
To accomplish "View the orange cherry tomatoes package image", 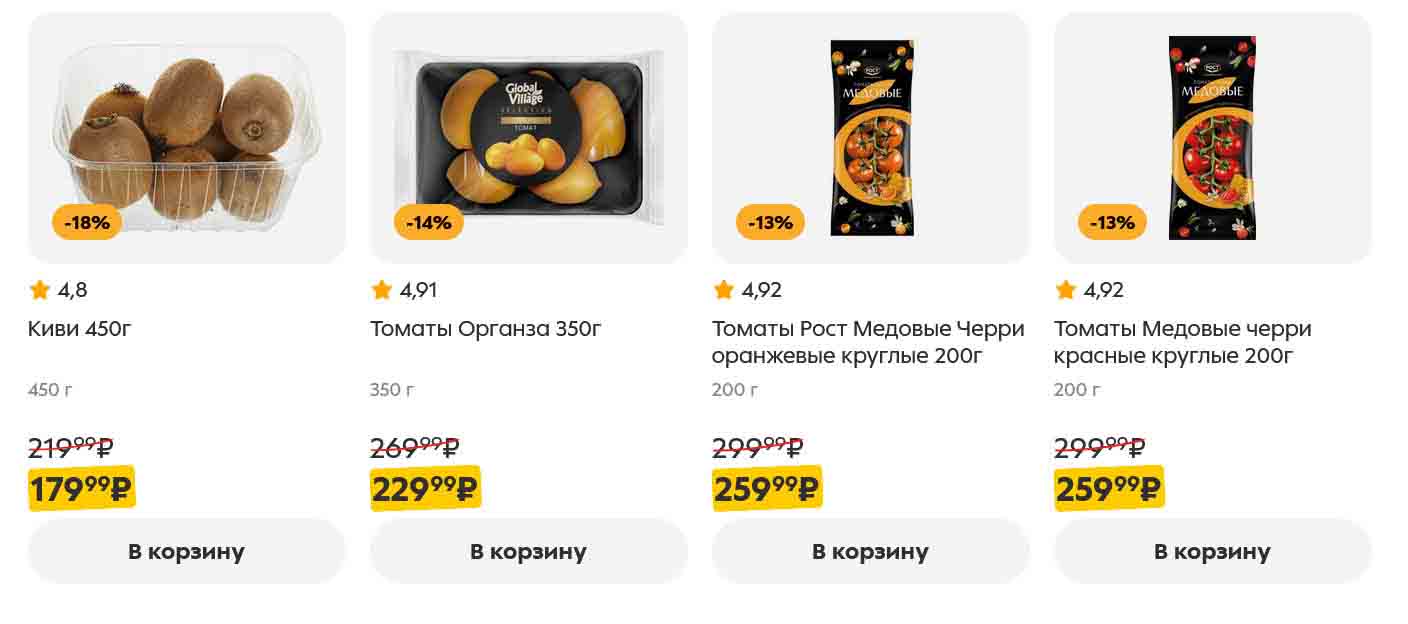I will click(x=872, y=138).
